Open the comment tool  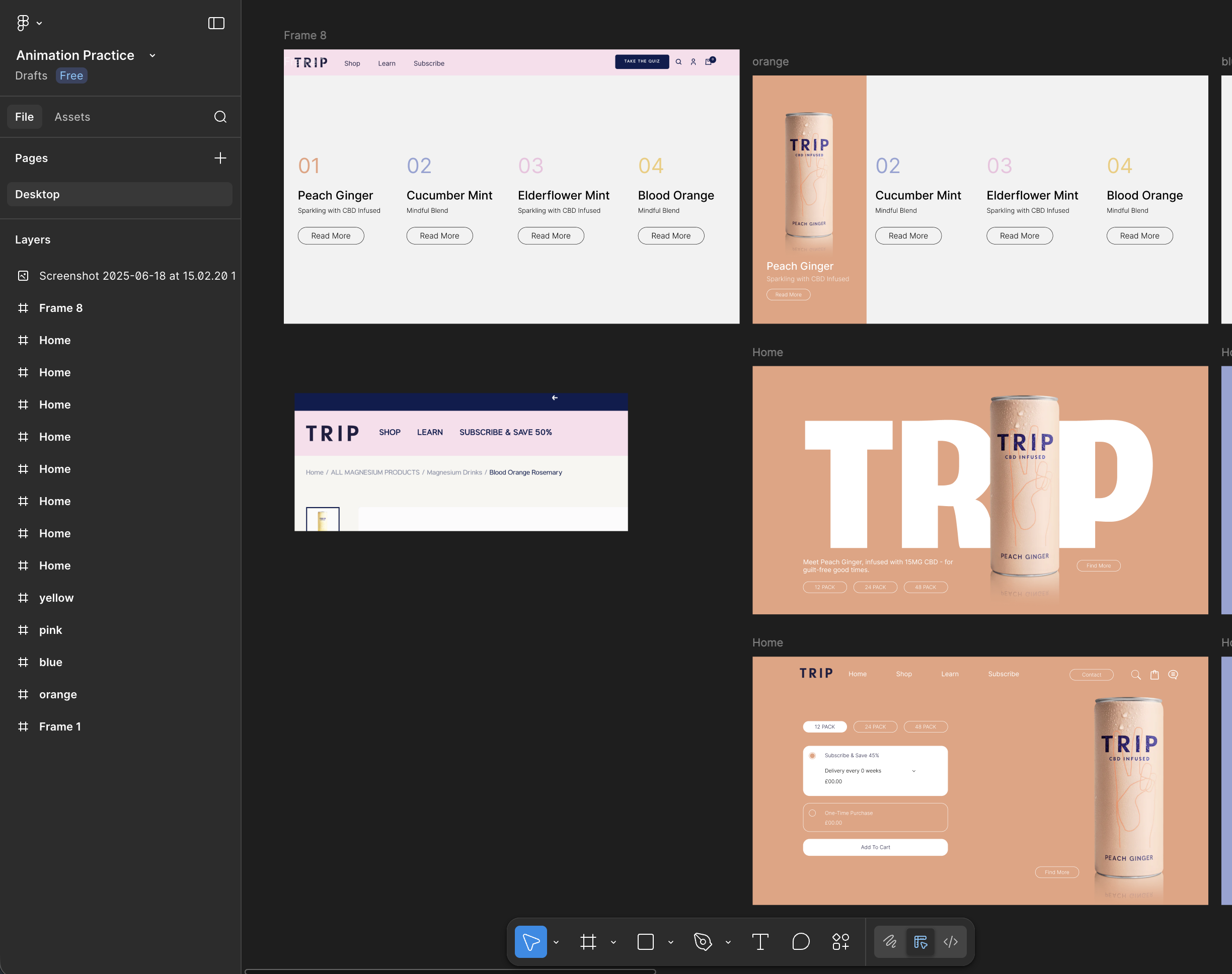[800, 942]
